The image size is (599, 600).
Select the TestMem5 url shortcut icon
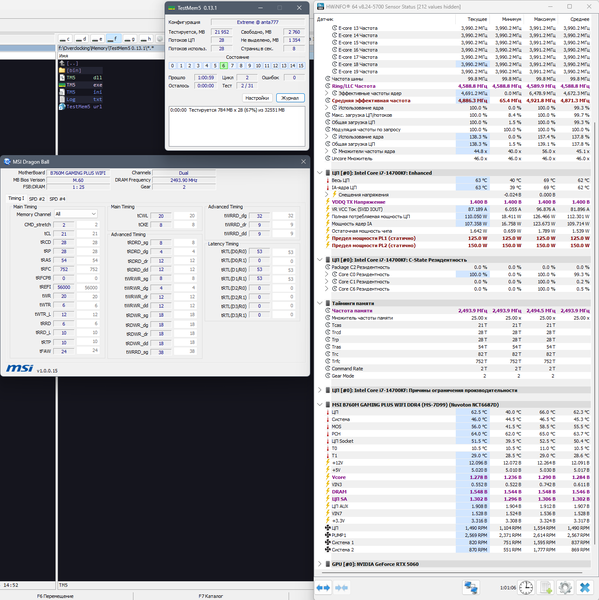coord(62,107)
